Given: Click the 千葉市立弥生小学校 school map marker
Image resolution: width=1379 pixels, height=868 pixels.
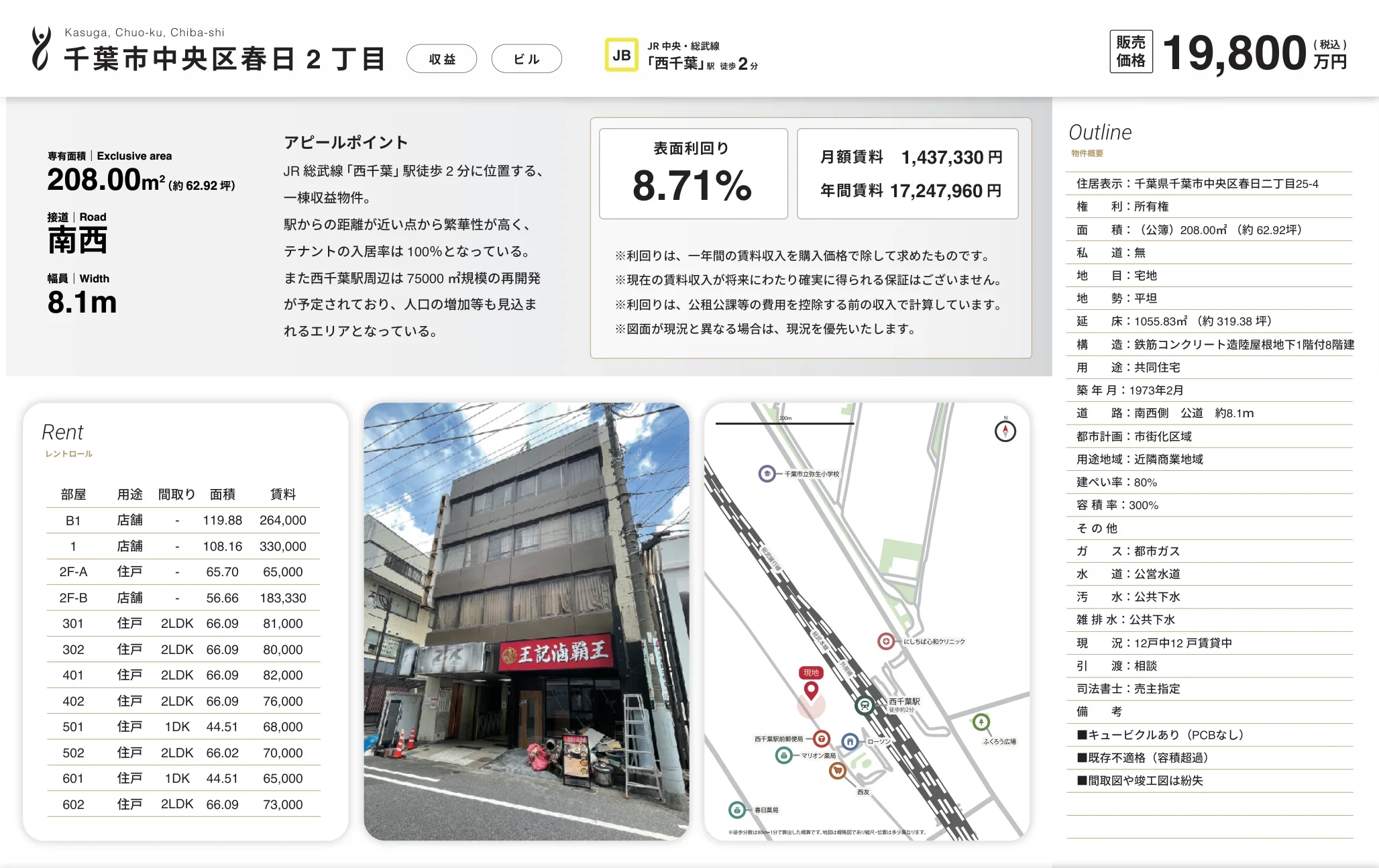Looking at the screenshot, I should [x=767, y=474].
